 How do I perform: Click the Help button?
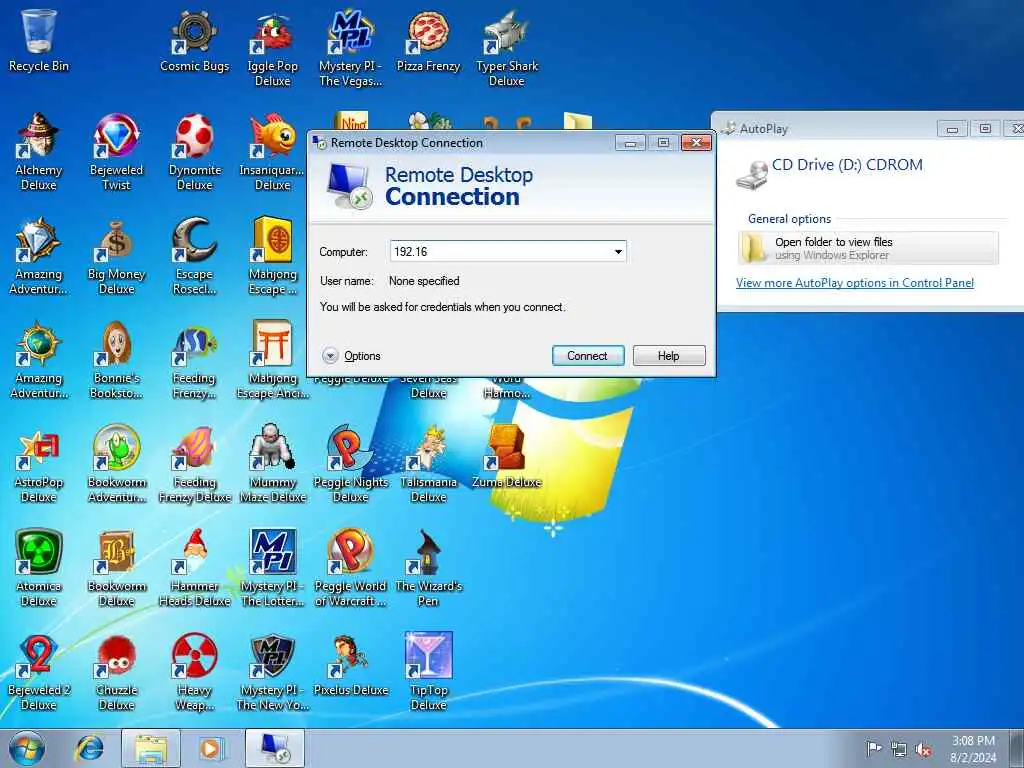click(x=669, y=356)
